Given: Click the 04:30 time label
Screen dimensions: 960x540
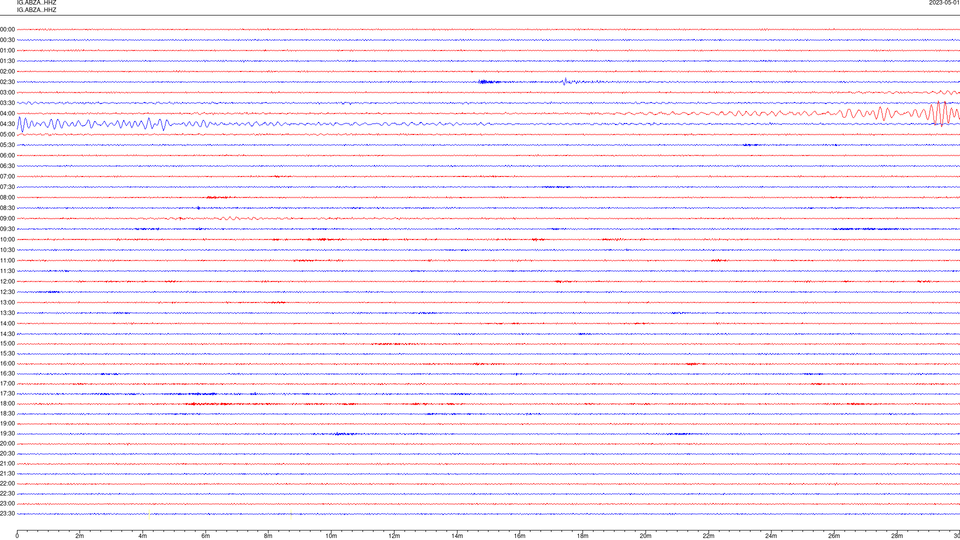Looking at the screenshot, I should click(7, 124).
